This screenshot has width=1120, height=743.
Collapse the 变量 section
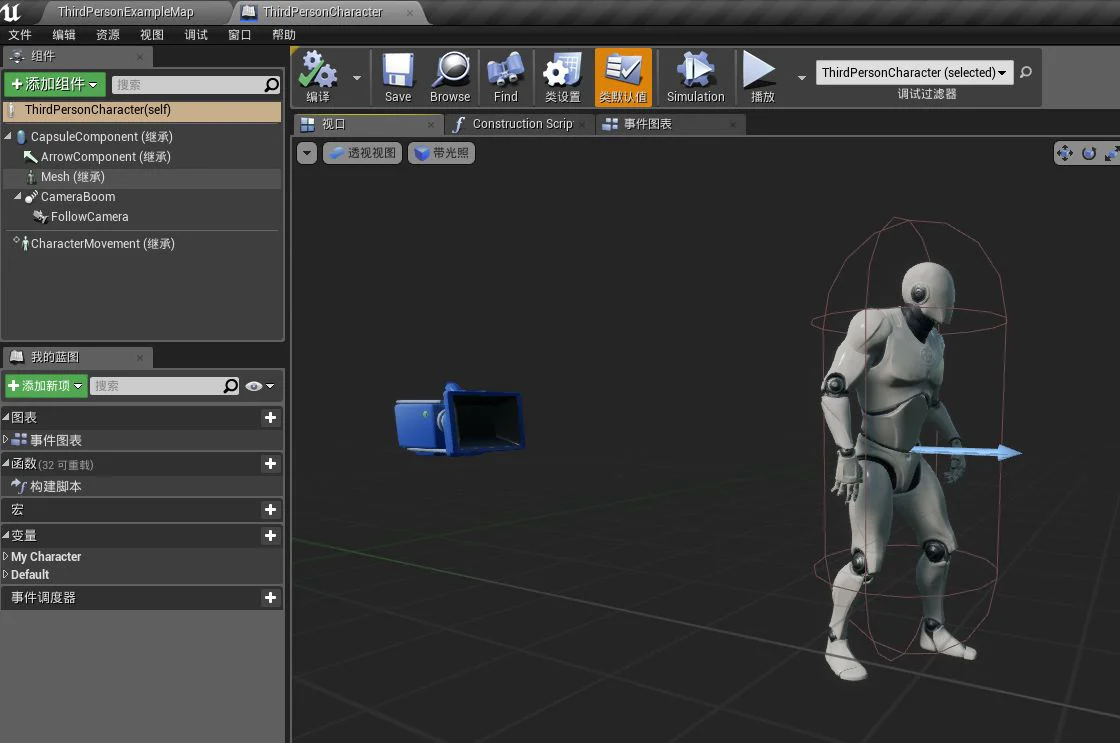pyautogui.click(x=6, y=534)
